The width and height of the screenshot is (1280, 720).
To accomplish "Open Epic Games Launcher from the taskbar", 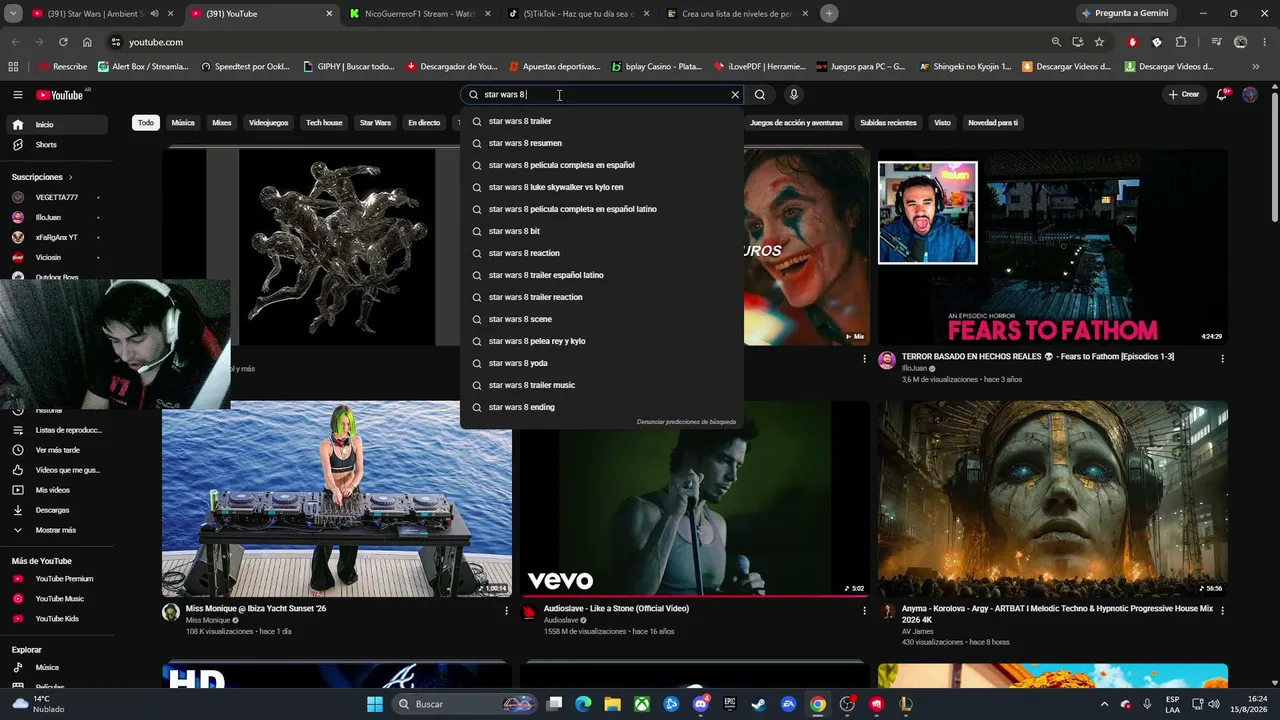I will pyautogui.click(x=730, y=704).
